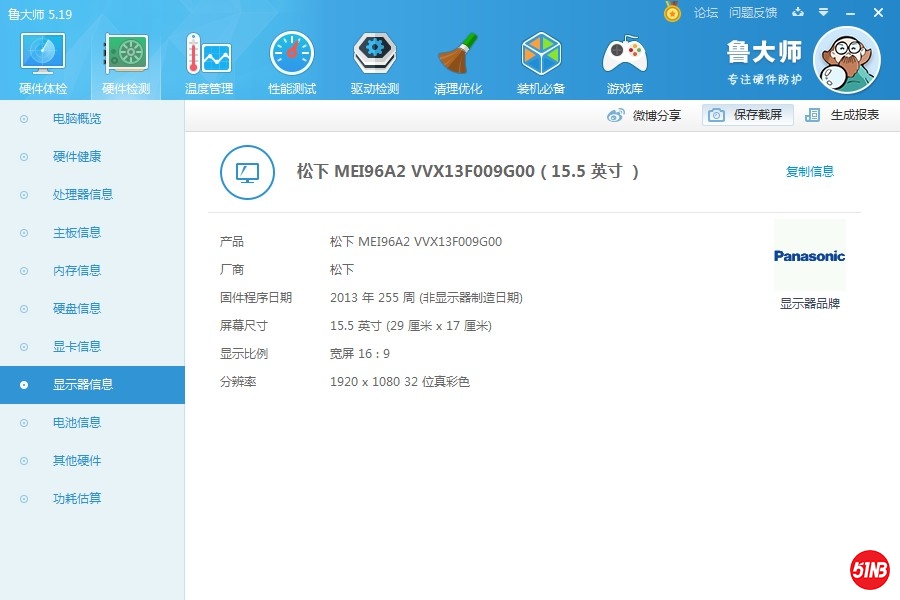Select 硬盘信息 radio item in sidebar
Image resolution: width=900 pixels, height=600 pixels.
[77, 309]
